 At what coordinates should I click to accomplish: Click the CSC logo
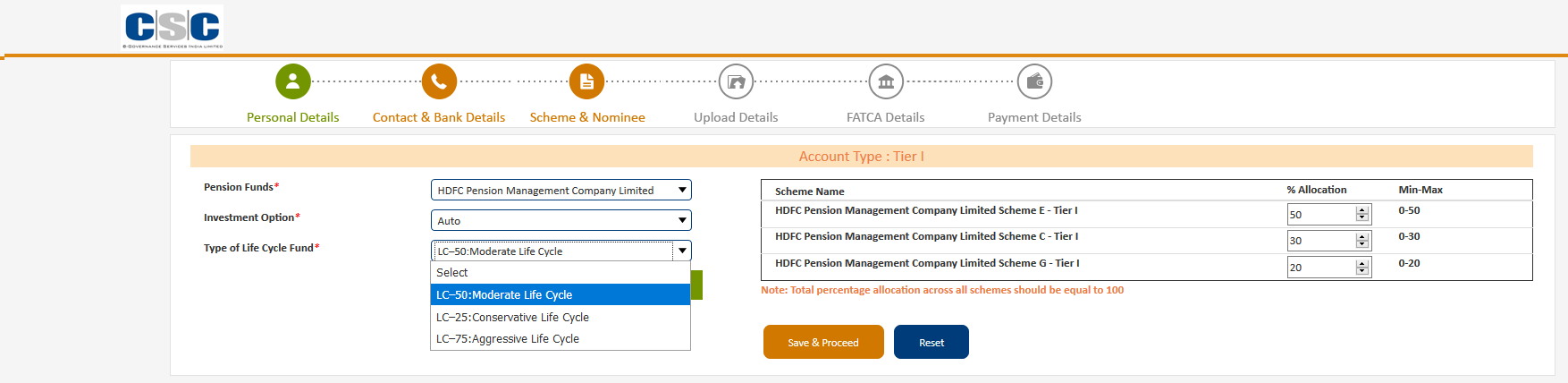(173, 27)
